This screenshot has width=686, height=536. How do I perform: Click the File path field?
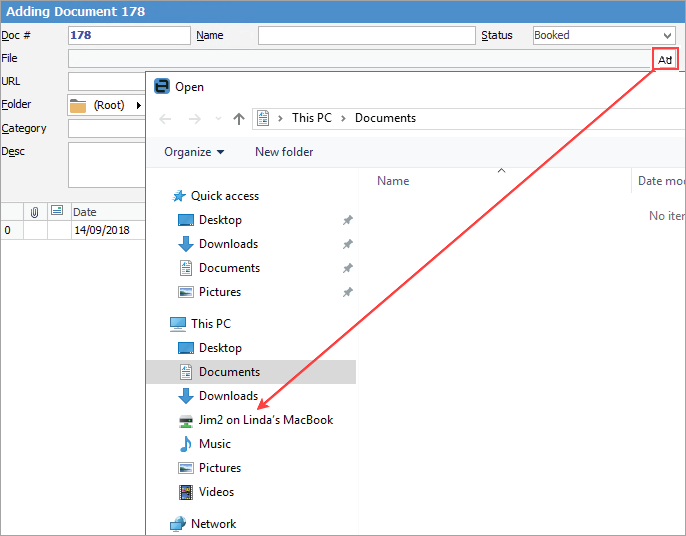pyautogui.click(x=360, y=59)
